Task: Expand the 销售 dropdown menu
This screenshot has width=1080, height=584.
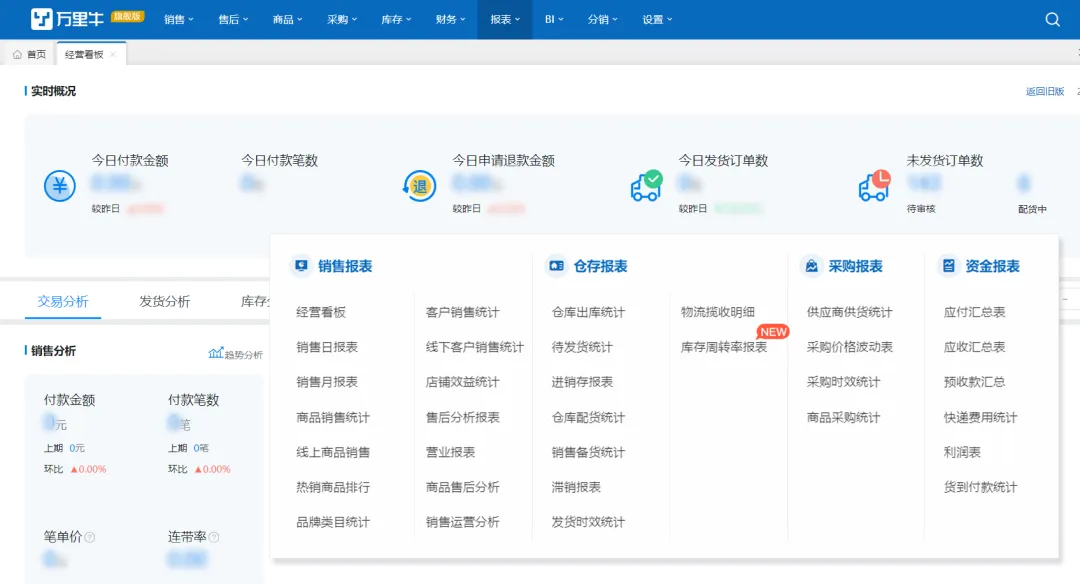Action: coord(179,20)
